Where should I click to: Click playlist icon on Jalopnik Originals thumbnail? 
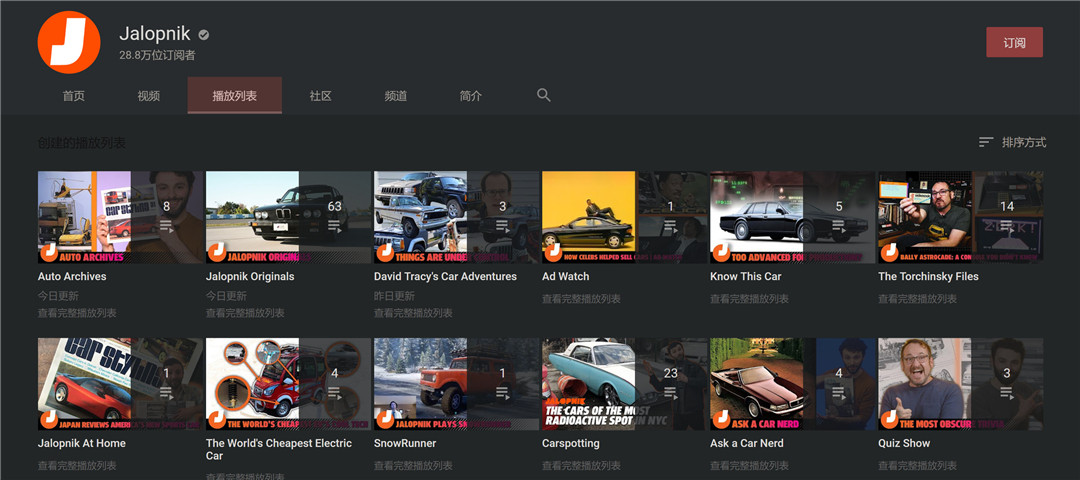click(x=334, y=226)
